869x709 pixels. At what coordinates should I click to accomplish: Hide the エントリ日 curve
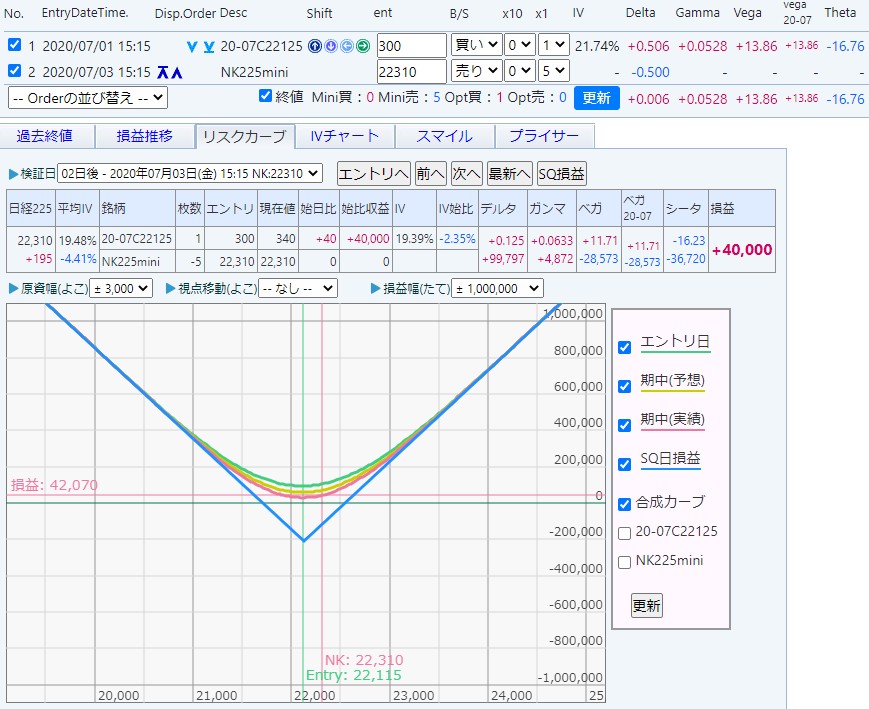click(x=625, y=347)
